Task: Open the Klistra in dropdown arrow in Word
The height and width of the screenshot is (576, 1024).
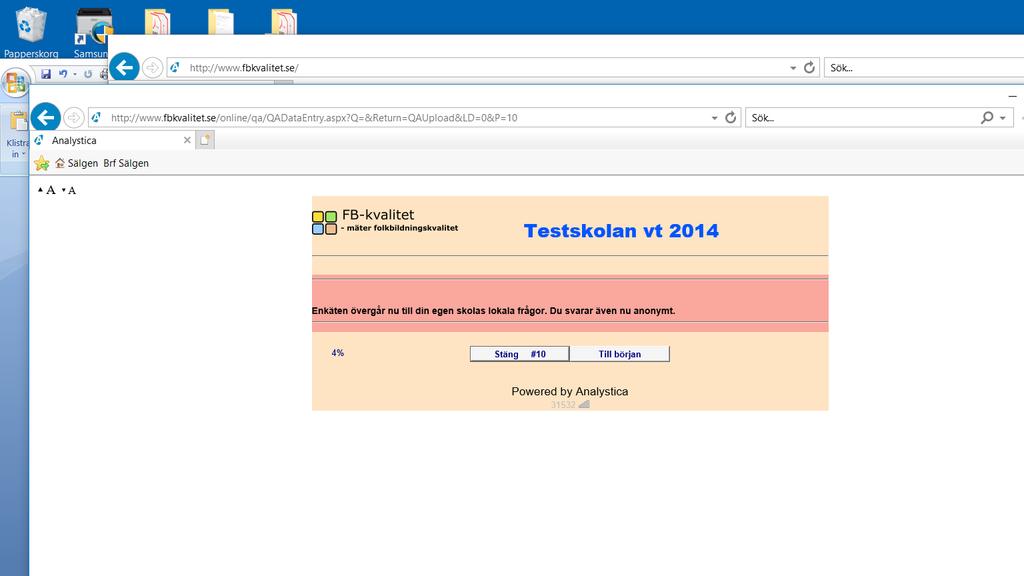Action: (24, 155)
